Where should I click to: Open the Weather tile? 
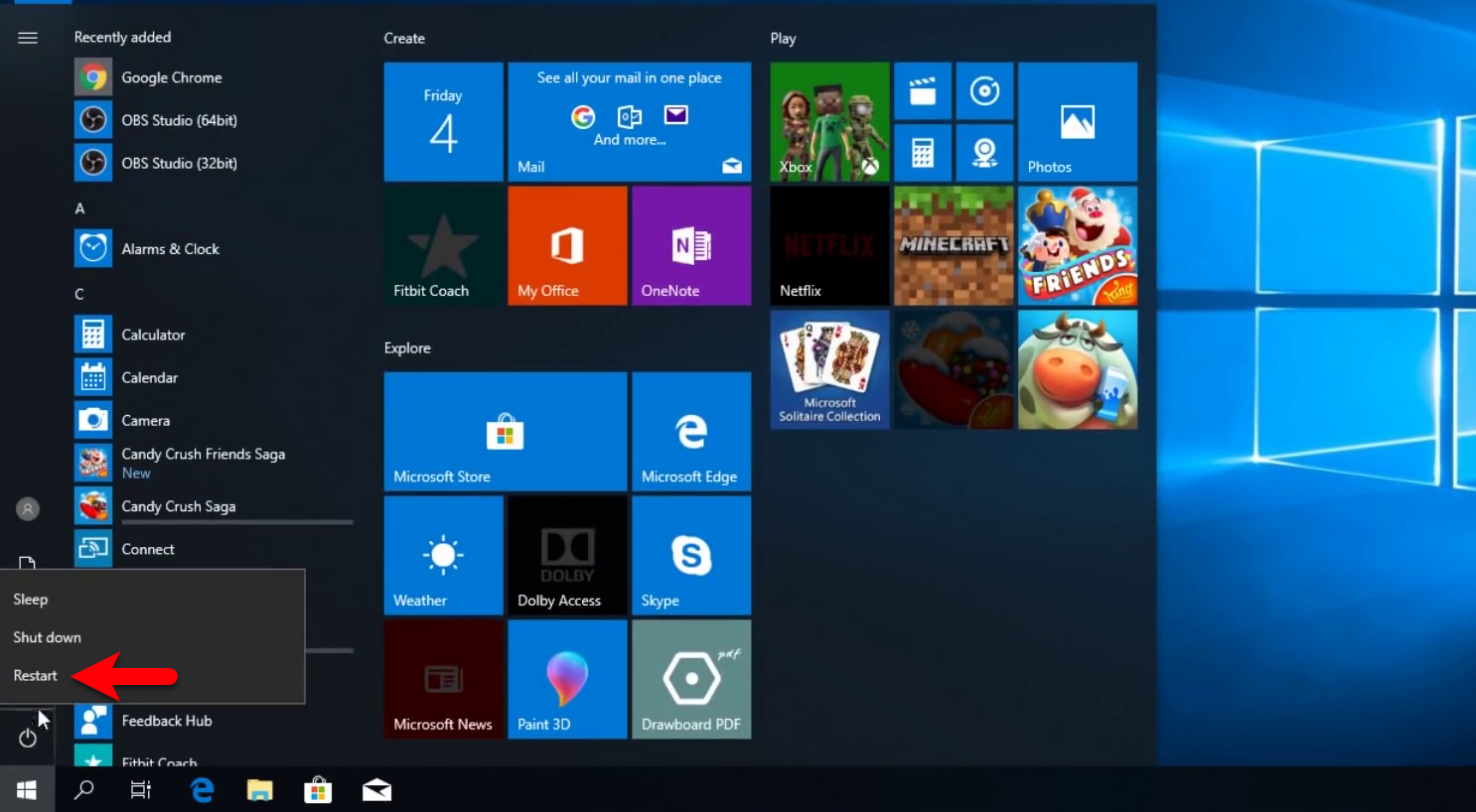(443, 556)
